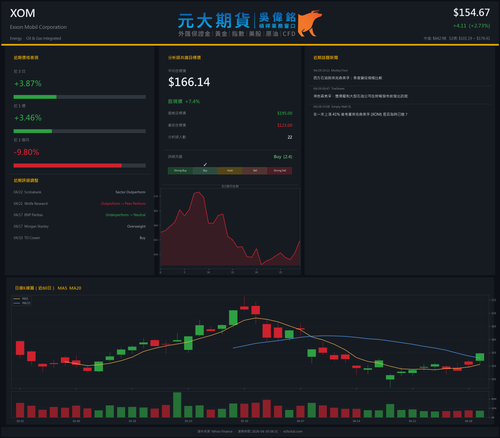
Task: Click the average target price $166.14
Action: click(x=189, y=82)
